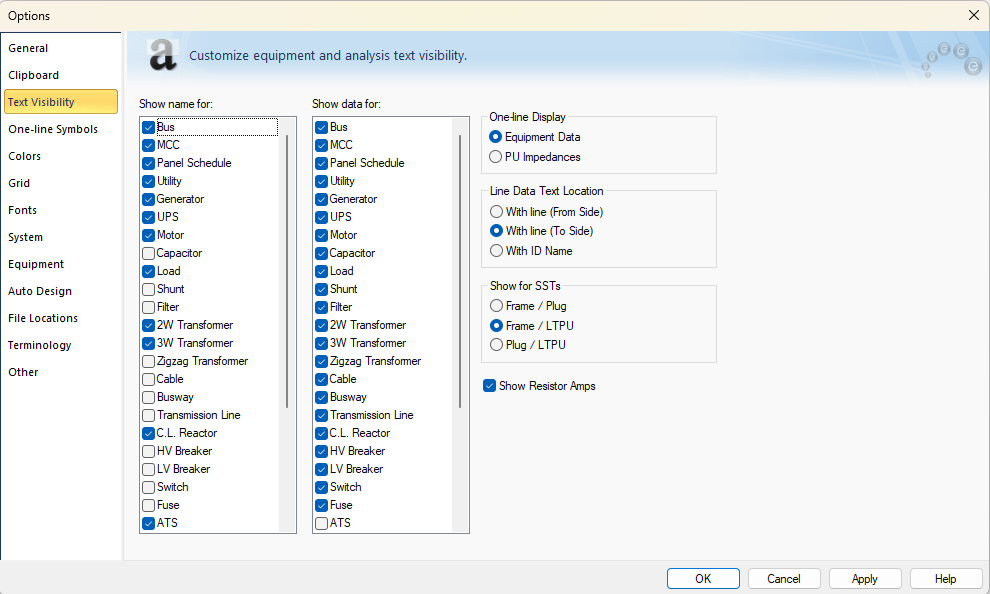Disable Panel Schedule name display
990x594 pixels.
(148, 163)
